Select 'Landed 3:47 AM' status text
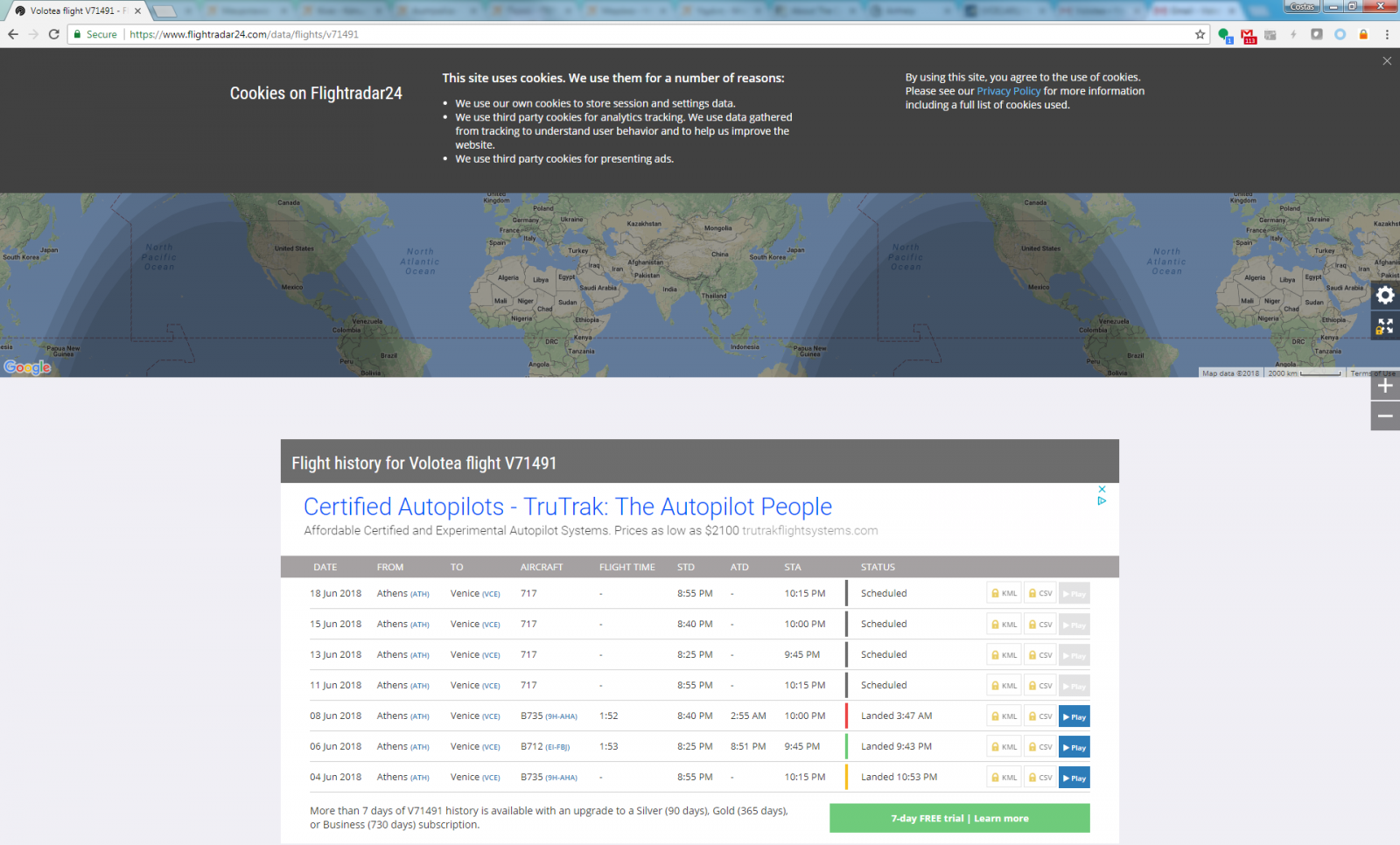Image resolution: width=1400 pixels, height=845 pixels. pos(897,716)
